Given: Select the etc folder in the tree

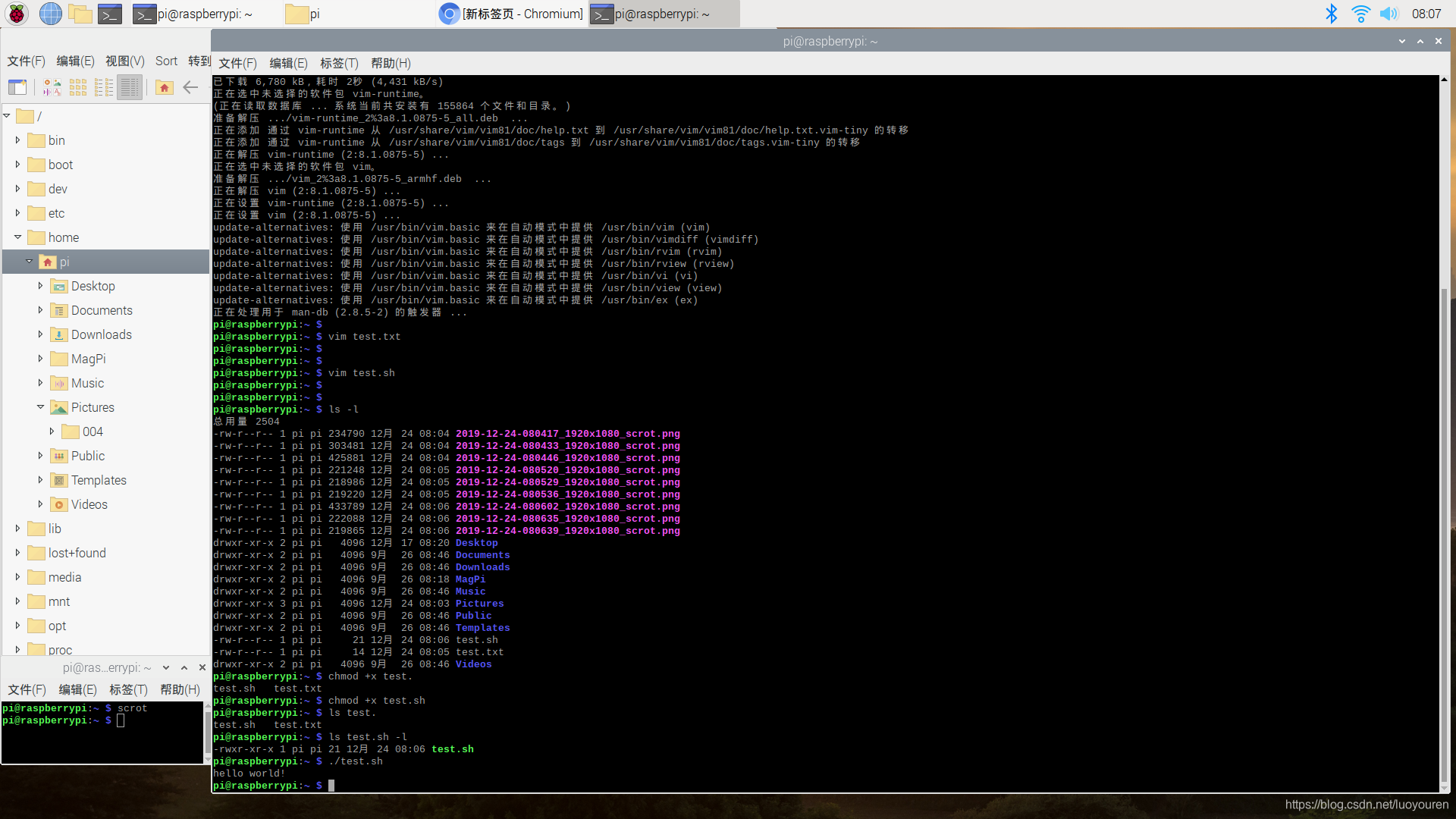Looking at the screenshot, I should 56,213.
